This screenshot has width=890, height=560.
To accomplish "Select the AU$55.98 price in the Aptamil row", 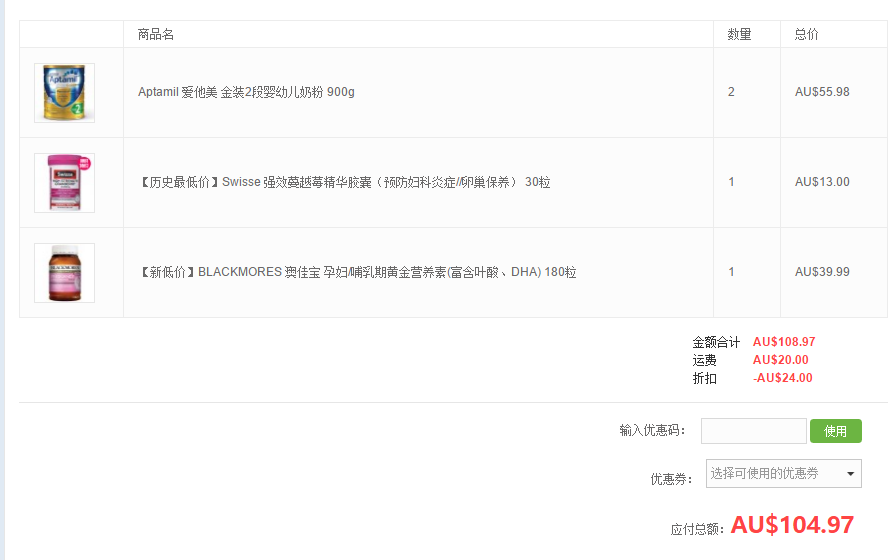I will click(x=822, y=92).
